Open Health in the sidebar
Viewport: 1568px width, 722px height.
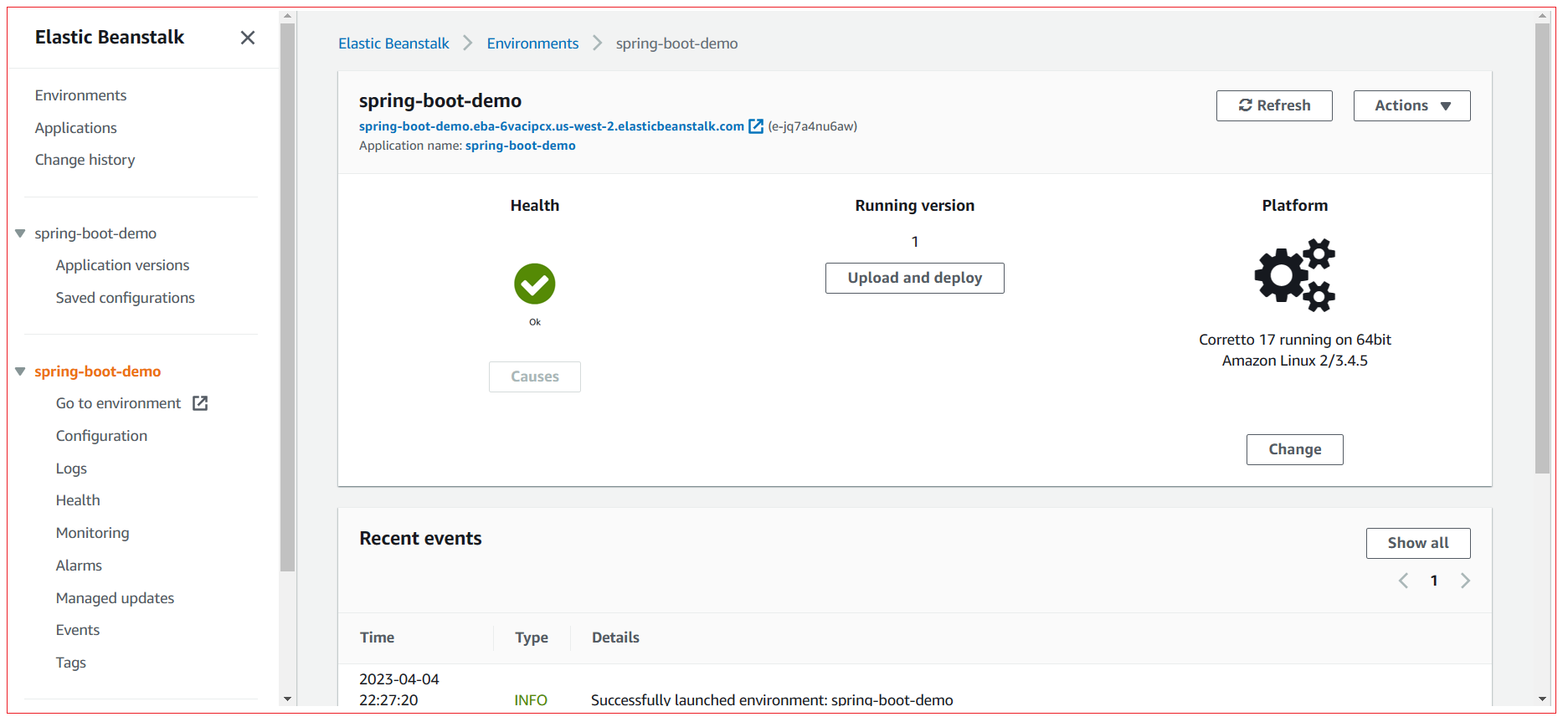[78, 500]
